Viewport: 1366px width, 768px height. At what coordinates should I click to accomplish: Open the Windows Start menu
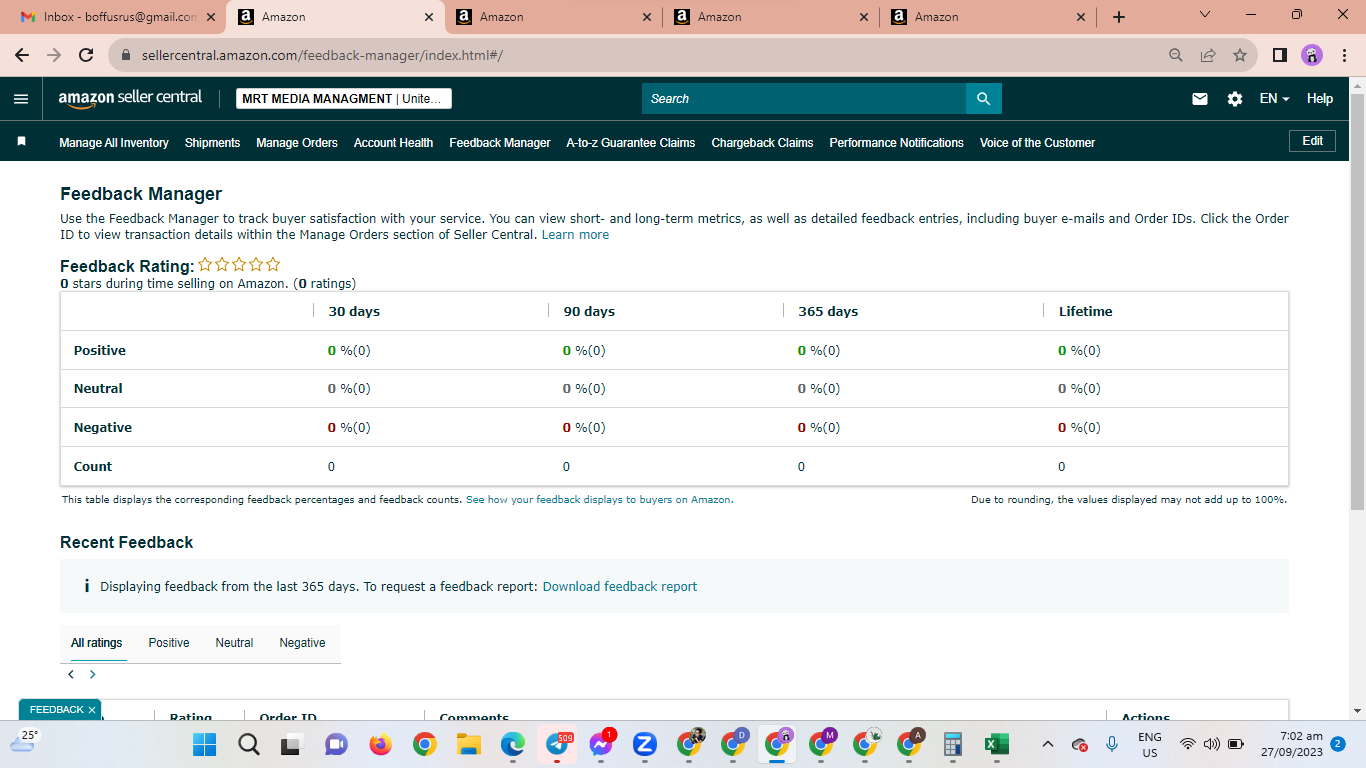pos(204,744)
